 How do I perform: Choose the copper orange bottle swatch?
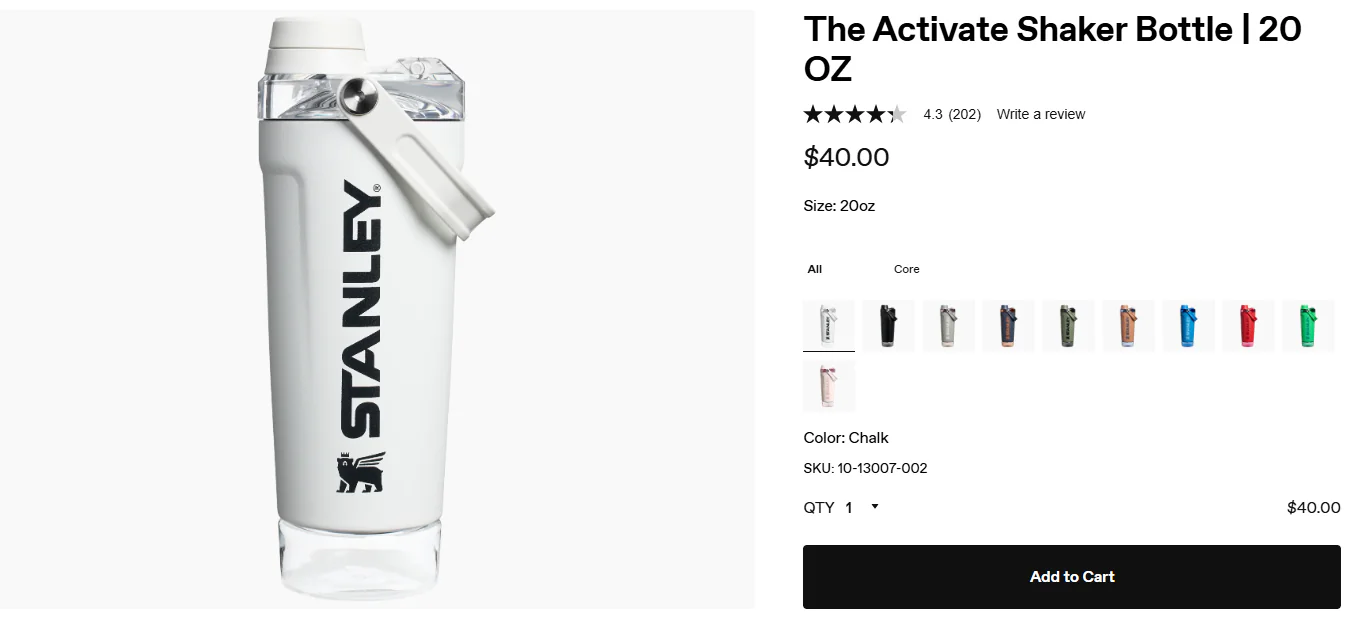(1128, 326)
